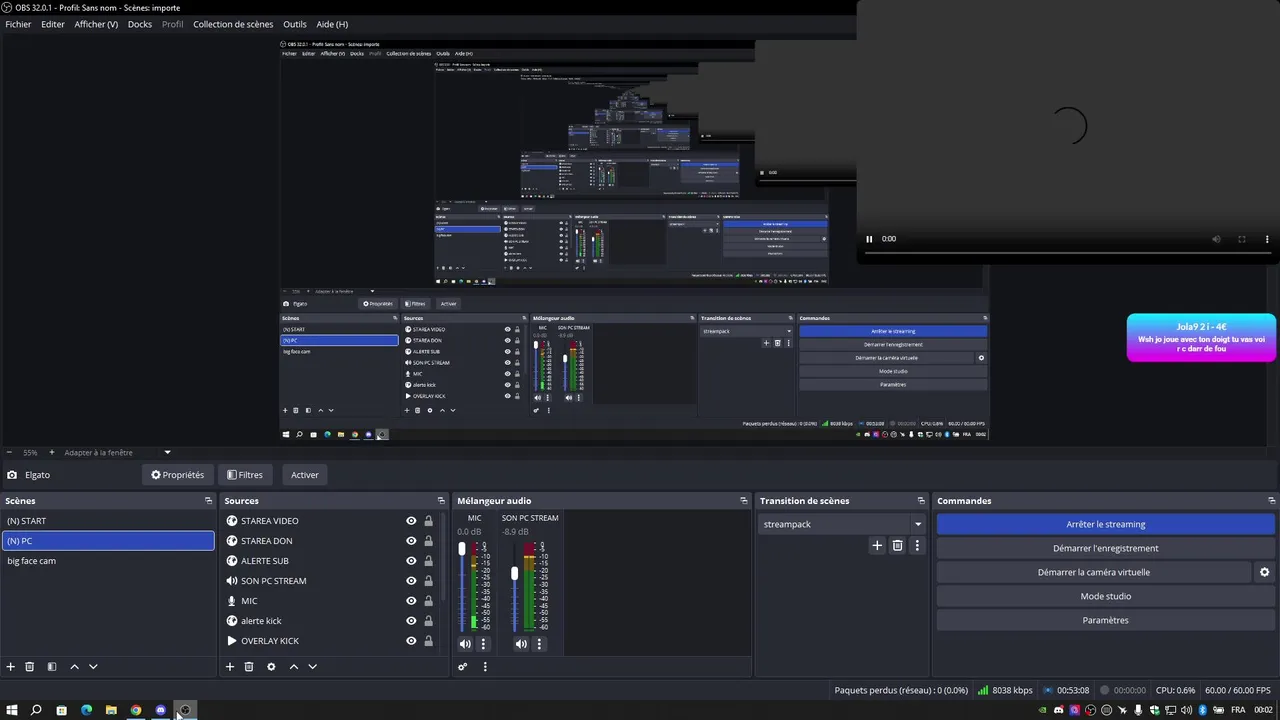Select the (N) START scene

click(x=108, y=521)
